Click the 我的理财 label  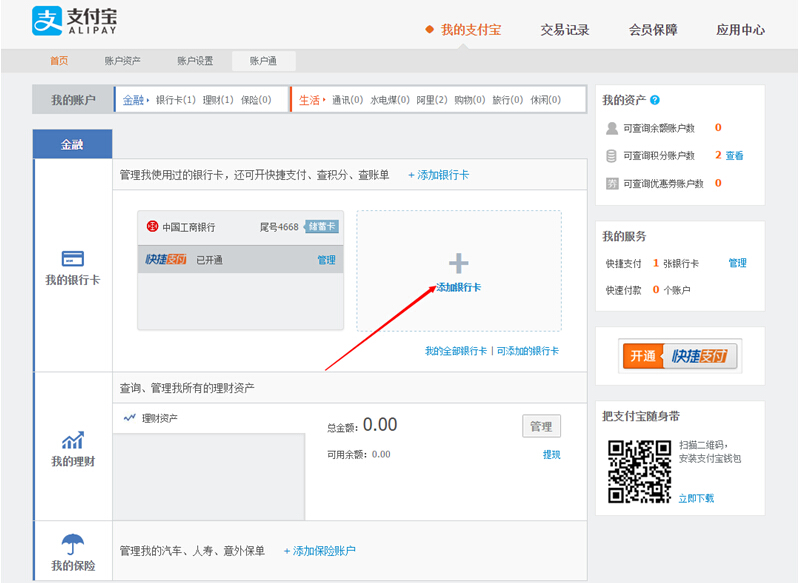(73, 462)
